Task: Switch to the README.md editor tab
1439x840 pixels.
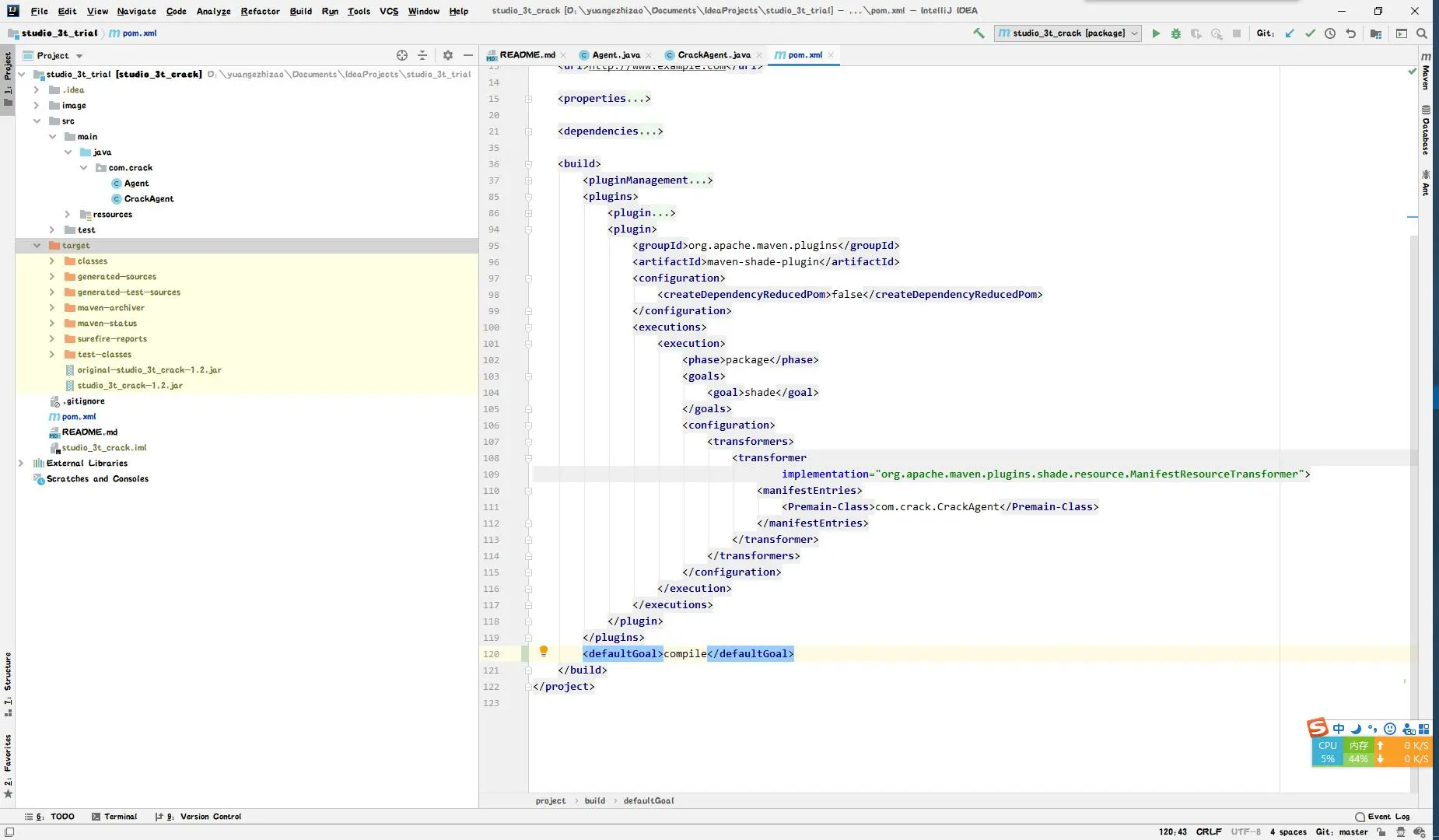Action: point(527,55)
